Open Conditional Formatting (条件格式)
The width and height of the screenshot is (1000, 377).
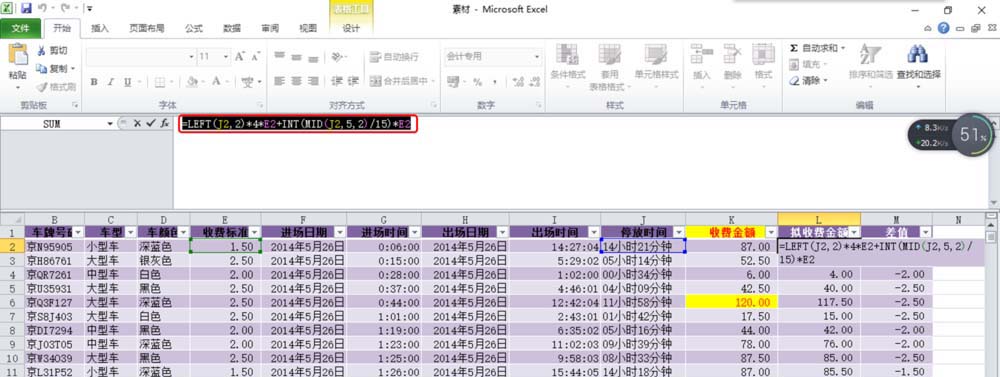click(x=568, y=66)
